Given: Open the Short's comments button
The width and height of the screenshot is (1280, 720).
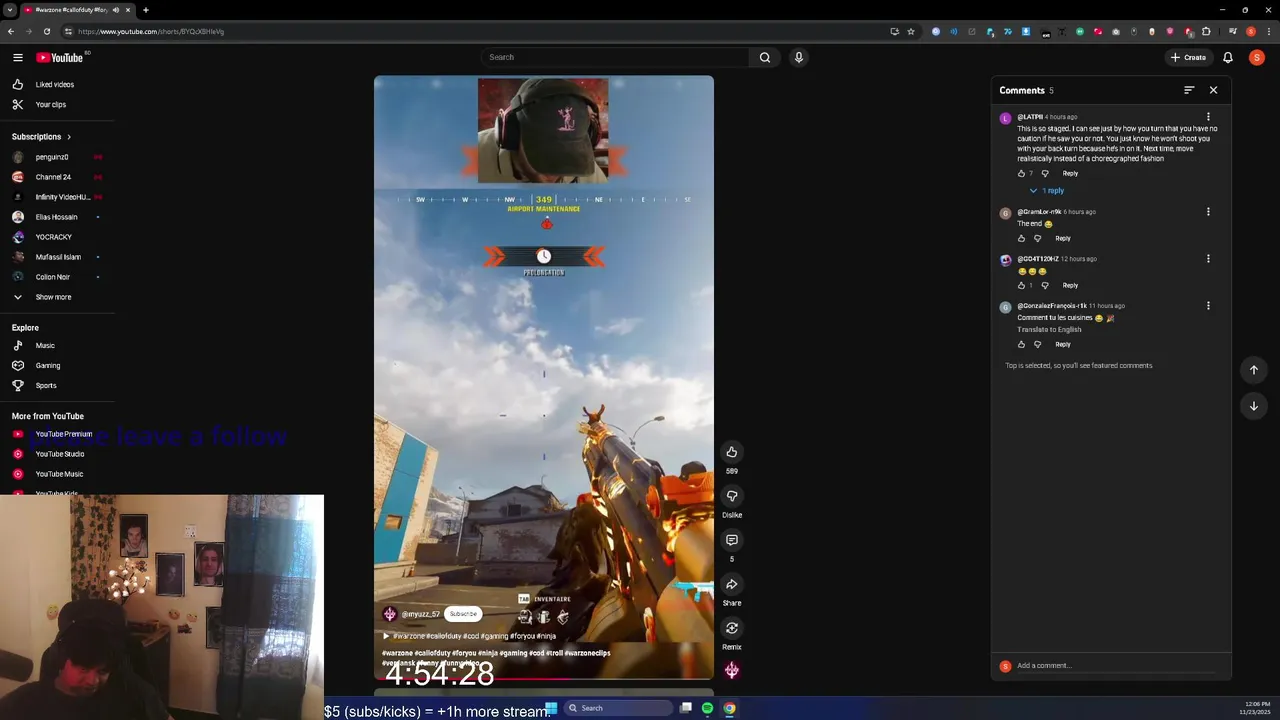Looking at the screenshot, I should 732,540.
